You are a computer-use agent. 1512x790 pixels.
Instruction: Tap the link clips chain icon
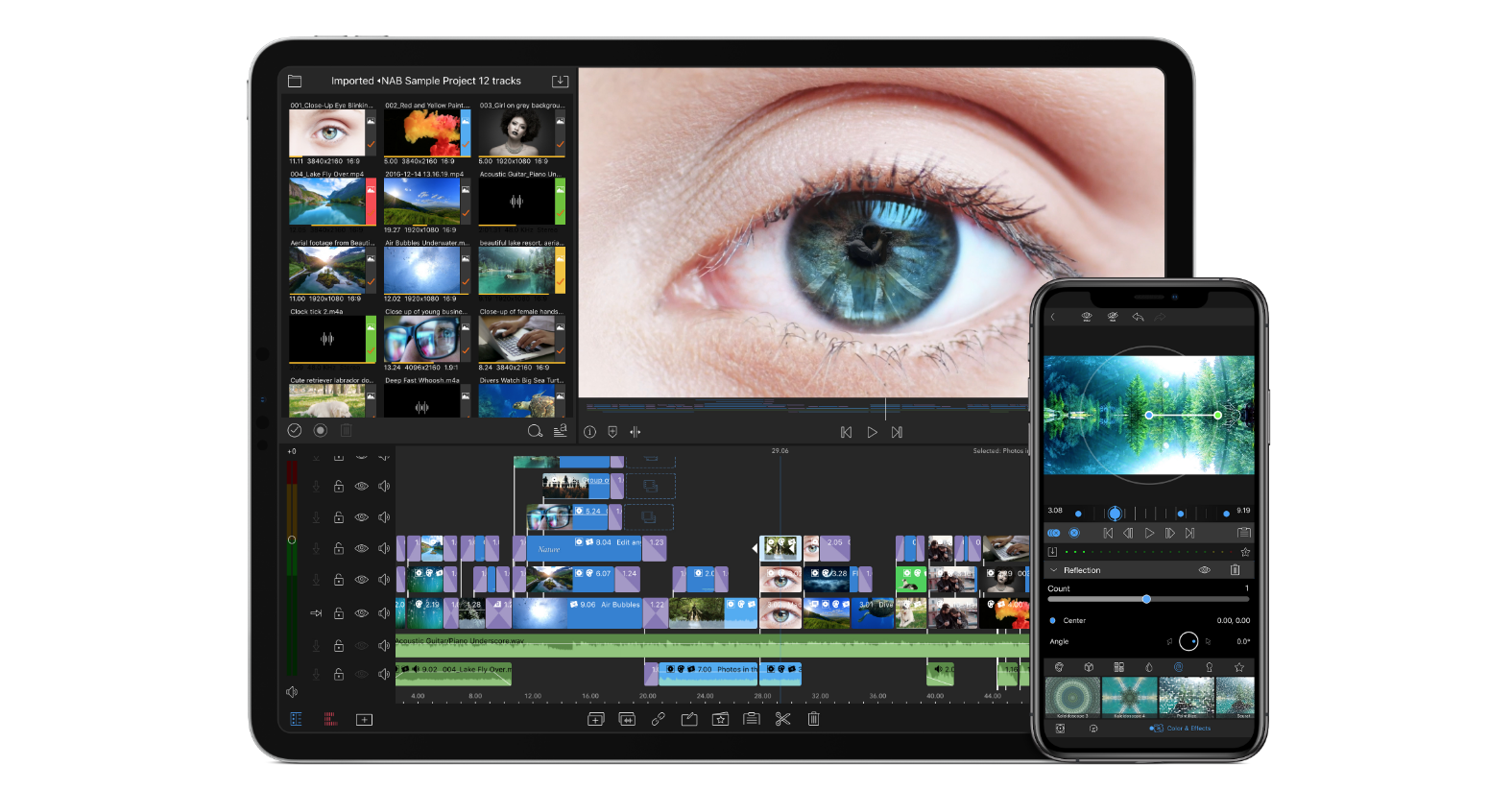659,719
